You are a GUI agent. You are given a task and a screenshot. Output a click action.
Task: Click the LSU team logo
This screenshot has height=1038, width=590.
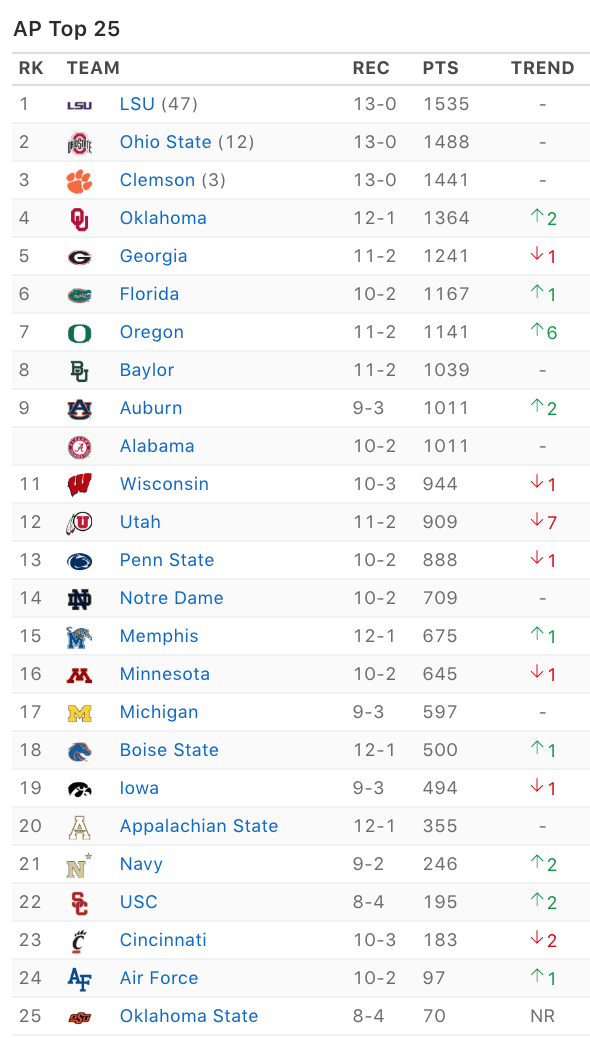coord(79,105)
